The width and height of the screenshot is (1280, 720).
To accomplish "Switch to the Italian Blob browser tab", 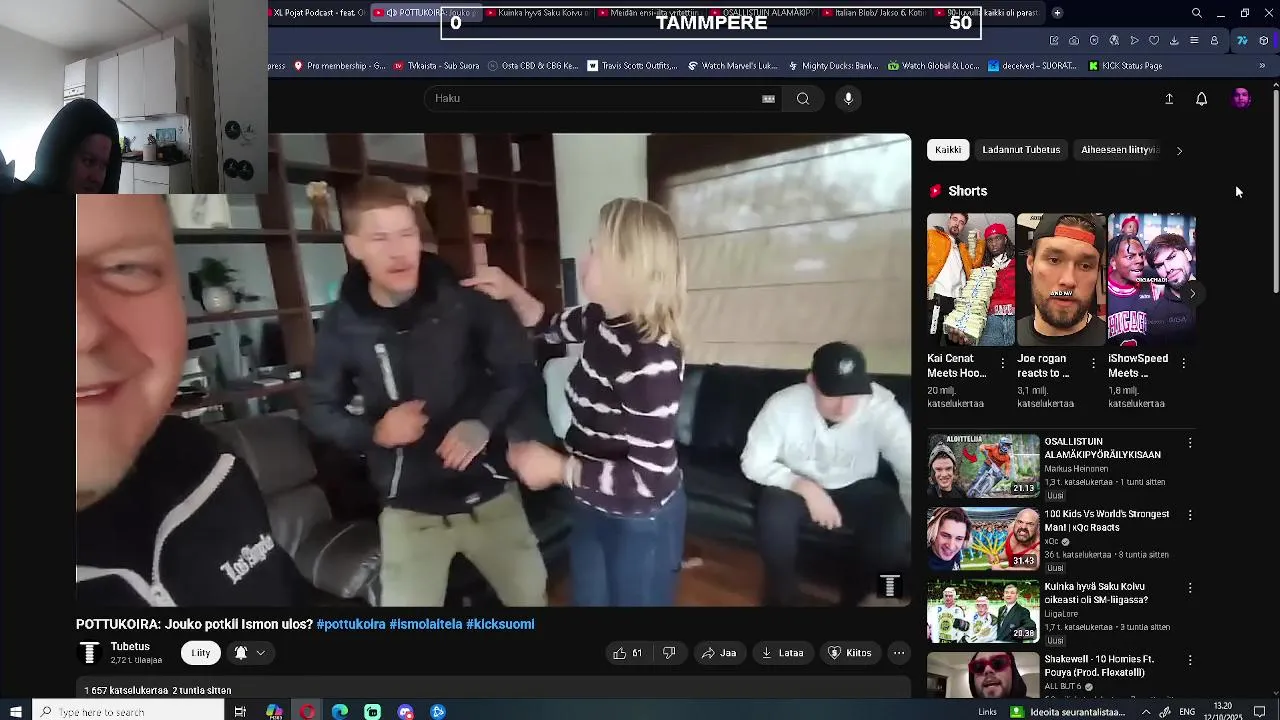I will [875, 13].
